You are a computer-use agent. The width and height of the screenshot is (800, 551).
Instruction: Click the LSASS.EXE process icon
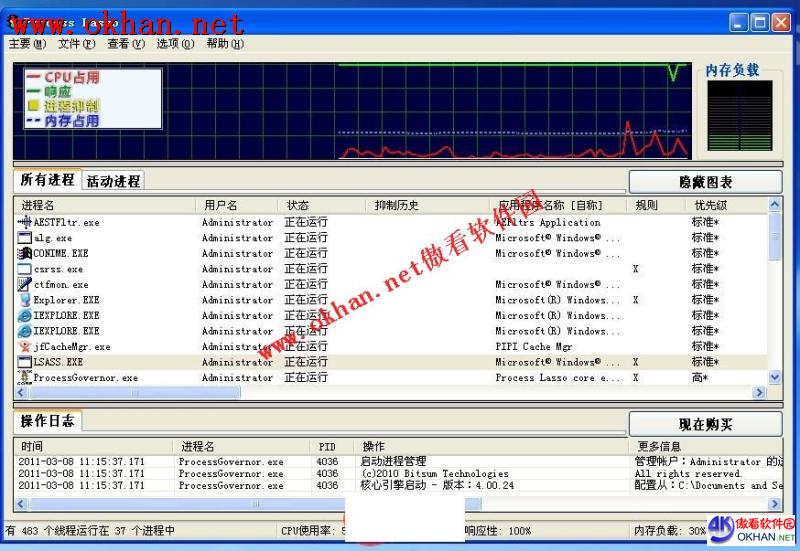point(24,362)
